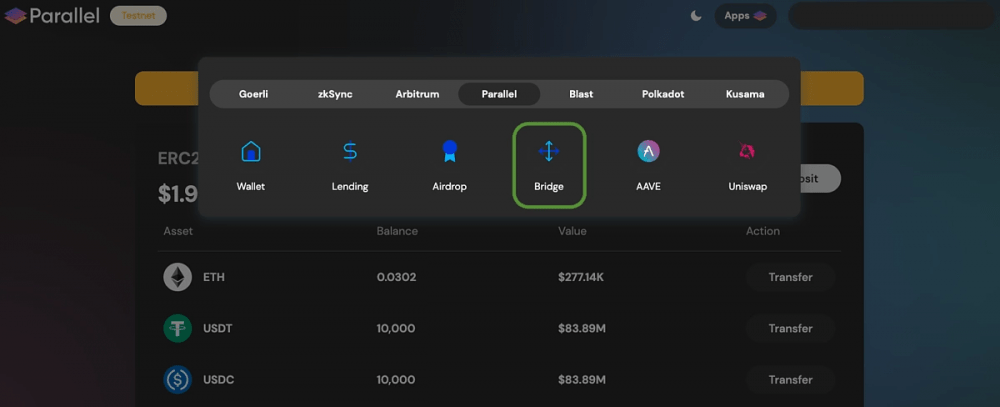This screenshot has height=407, width=1000.
Task: Click the Testnet badge
Action: [x=138, y=16]
